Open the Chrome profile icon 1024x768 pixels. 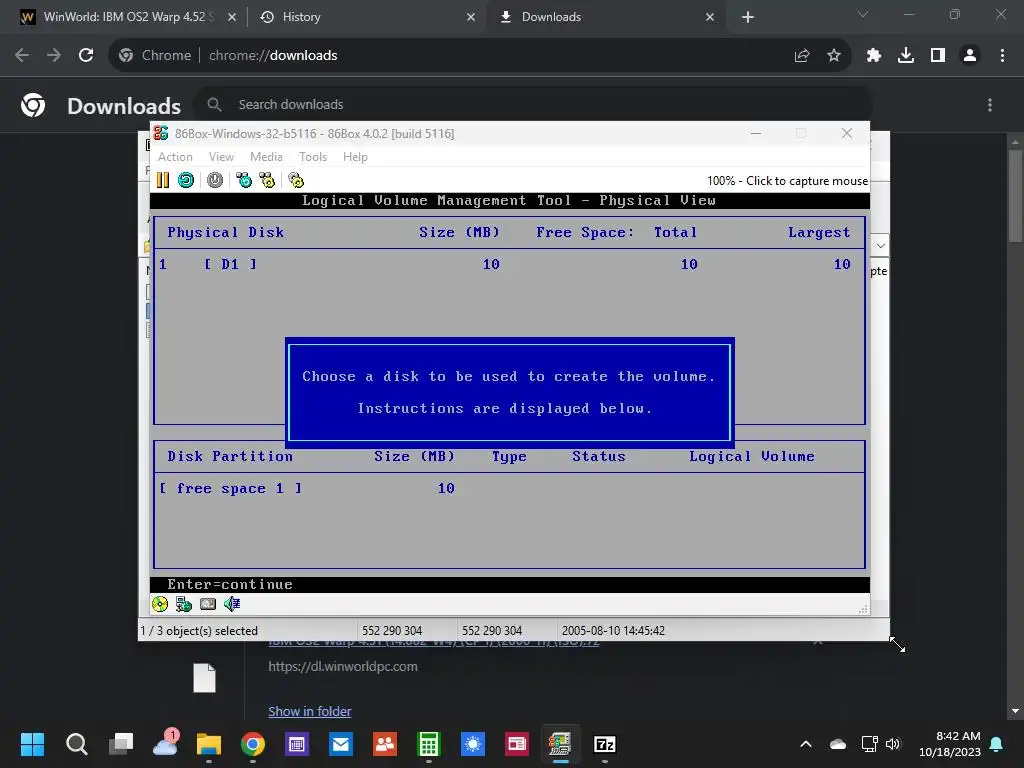click(x=970, y=56)
